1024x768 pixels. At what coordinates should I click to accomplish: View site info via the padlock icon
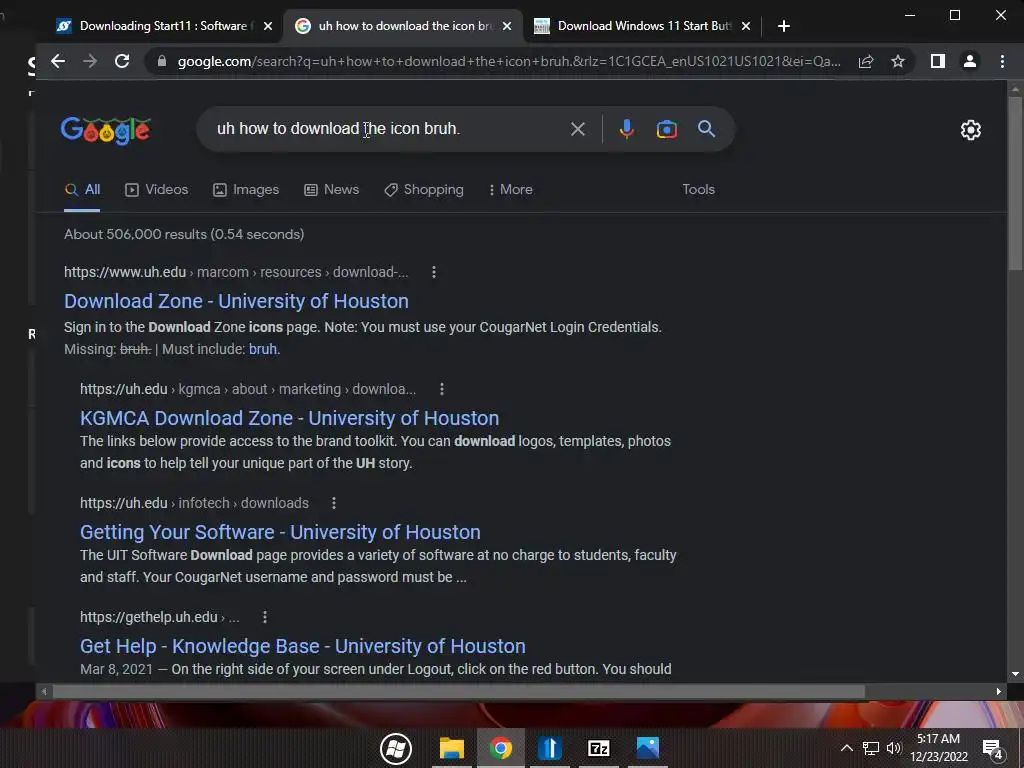[162, 61]
